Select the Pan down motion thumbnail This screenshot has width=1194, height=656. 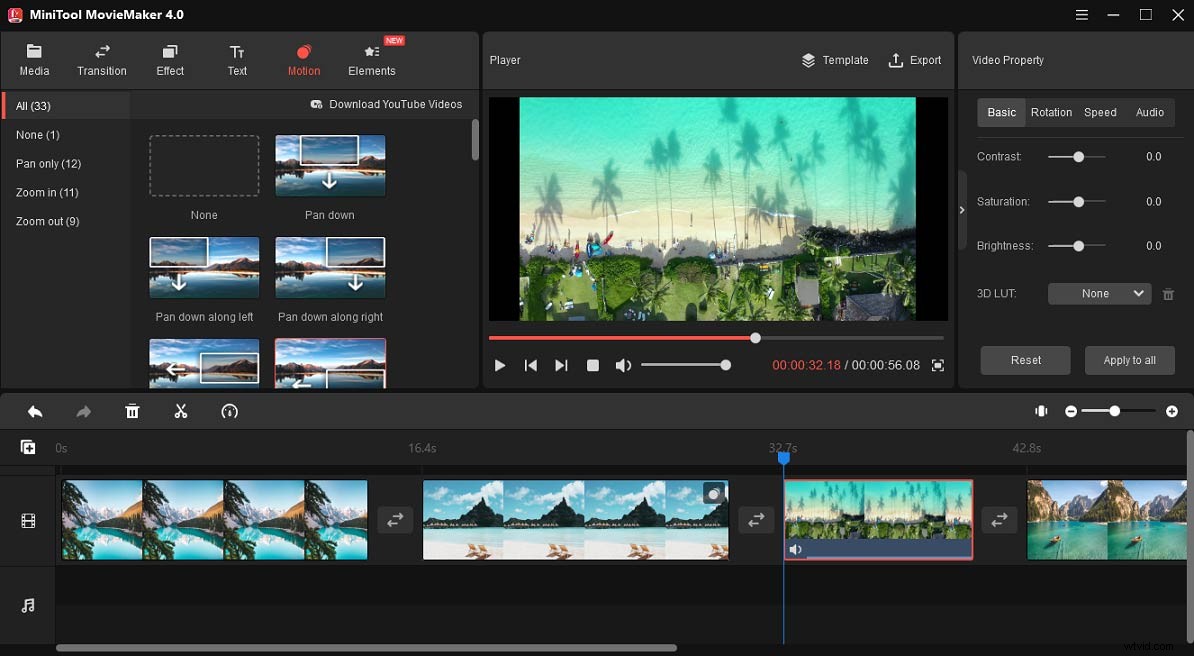pos(330,166)
